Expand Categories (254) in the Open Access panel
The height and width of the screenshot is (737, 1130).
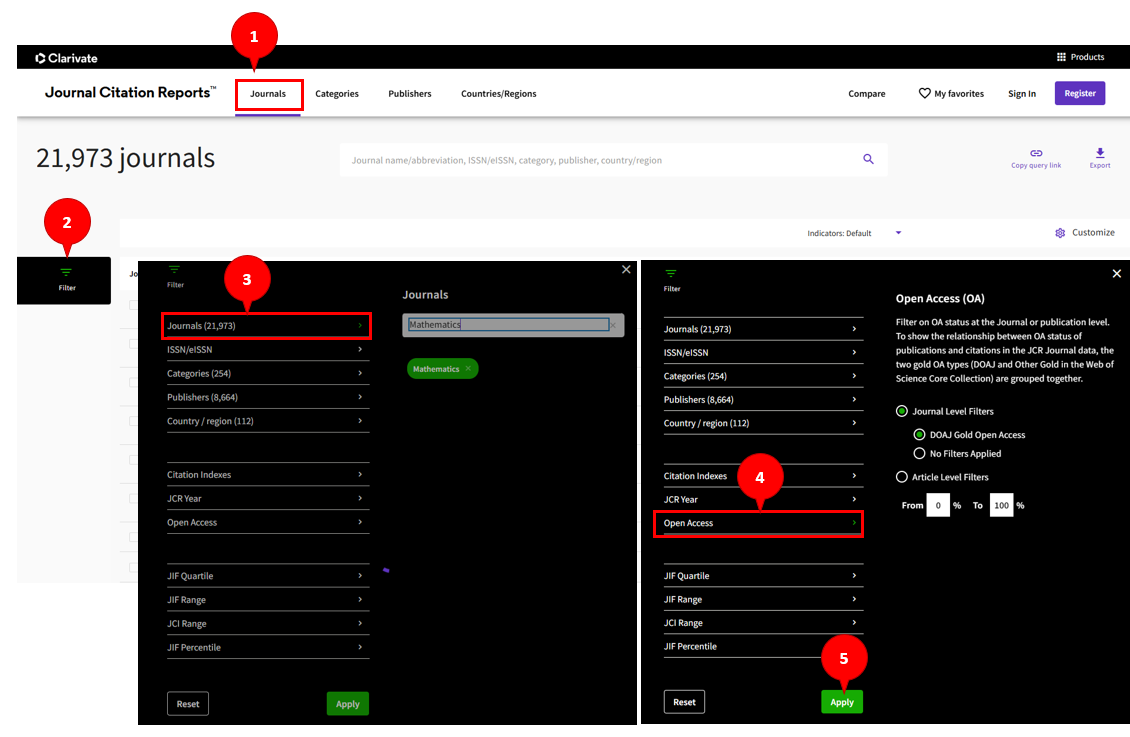pos(763,376)
